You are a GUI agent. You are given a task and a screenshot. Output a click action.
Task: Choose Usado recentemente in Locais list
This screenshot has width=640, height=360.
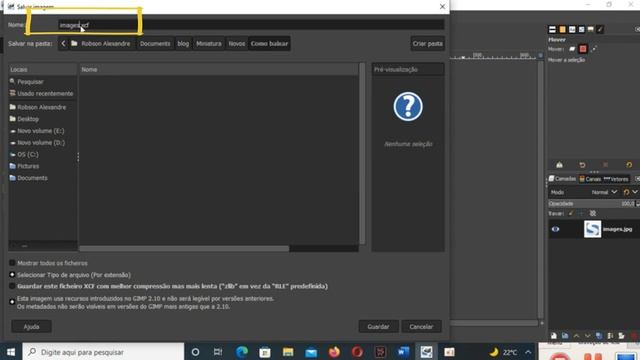(x=42, y=93)
